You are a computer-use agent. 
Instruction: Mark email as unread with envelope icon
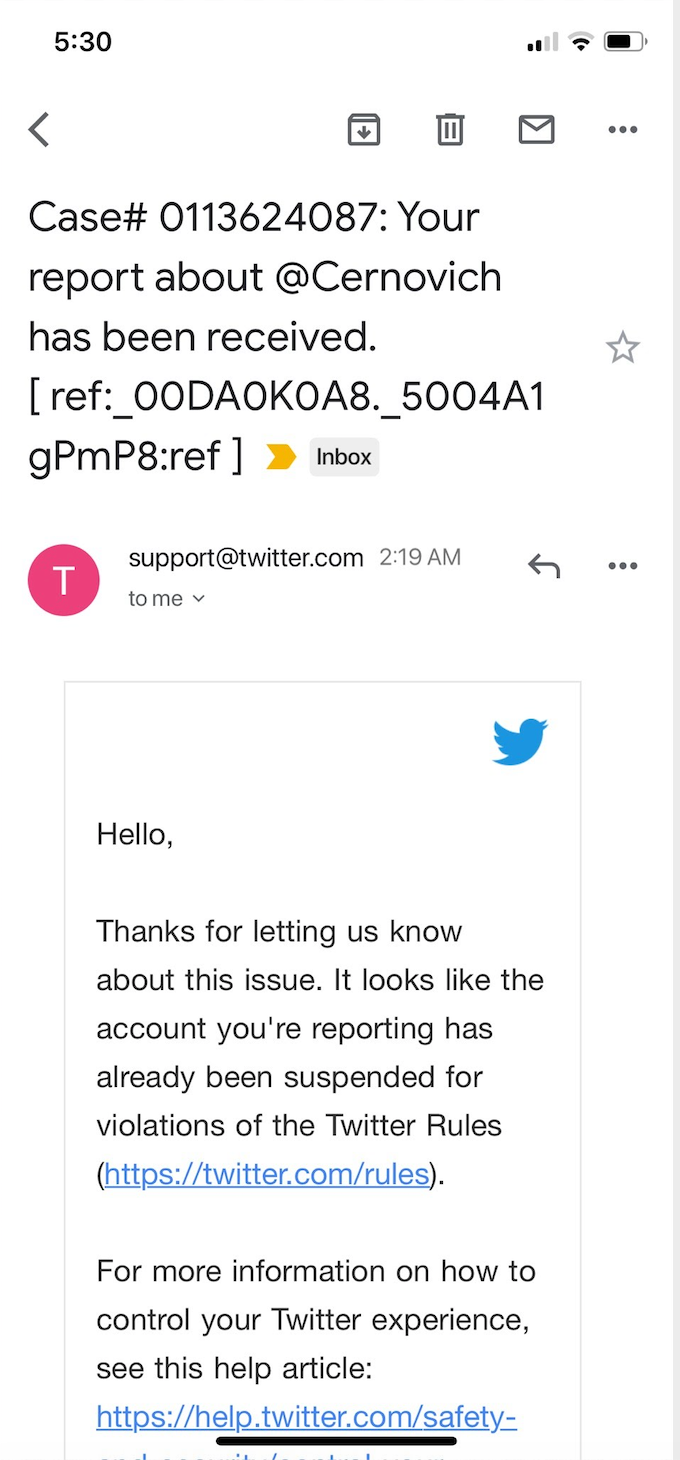(x=536, y=129)
